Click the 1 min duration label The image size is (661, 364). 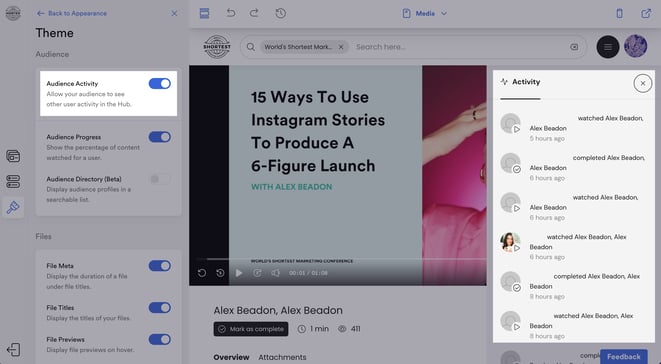[313, 329]
